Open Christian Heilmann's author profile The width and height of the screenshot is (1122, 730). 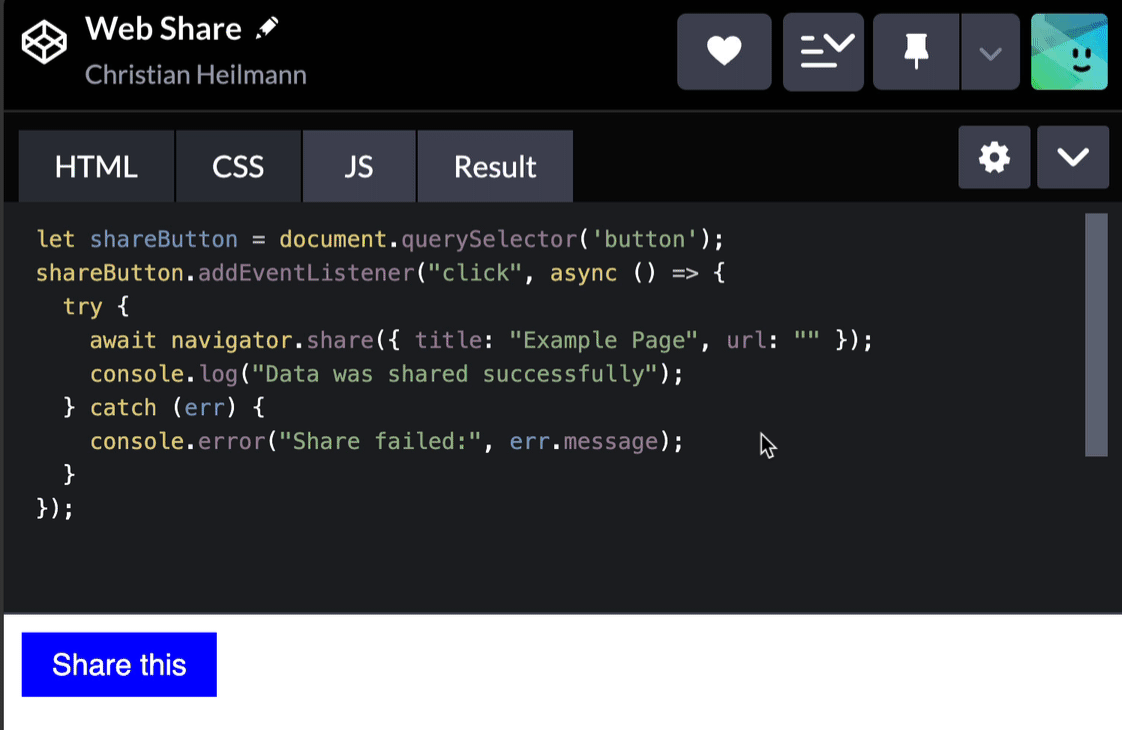[x=195, y=75]
